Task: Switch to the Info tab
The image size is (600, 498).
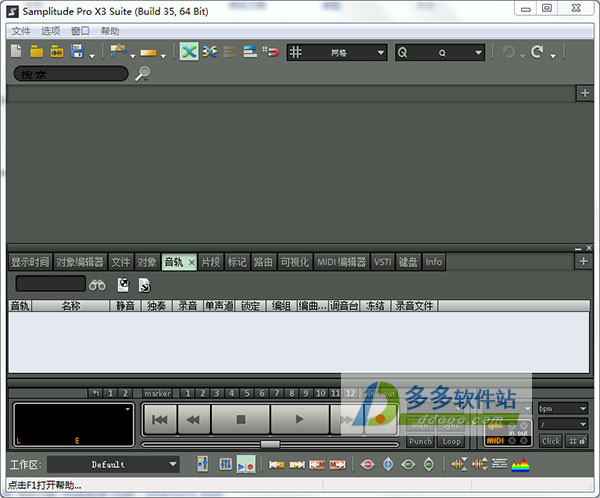Action: pyautogui.click(x=434, y=262)
